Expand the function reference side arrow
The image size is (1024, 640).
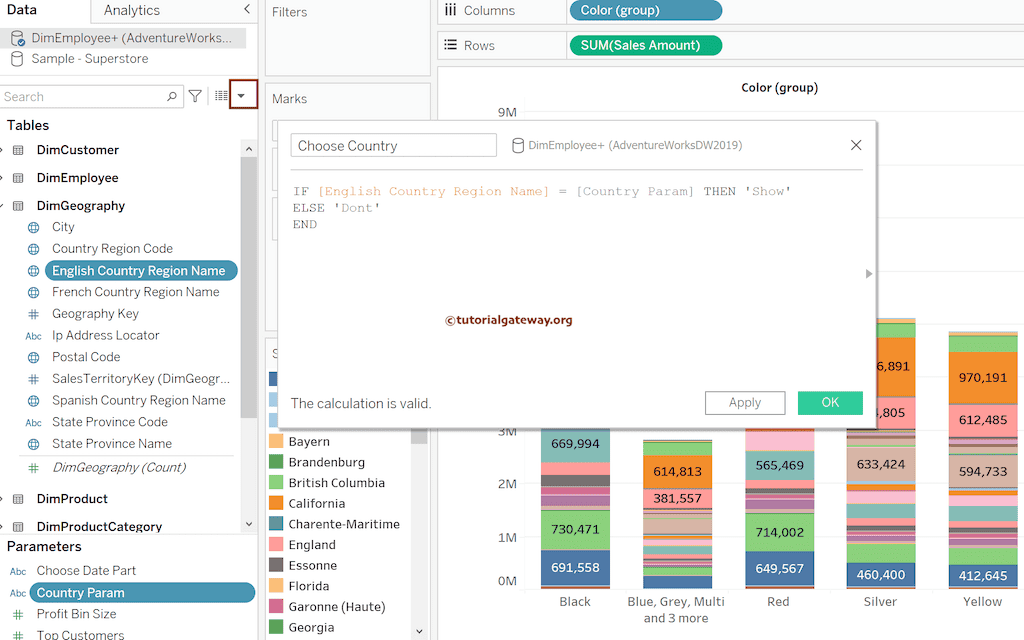pos(868,274)
